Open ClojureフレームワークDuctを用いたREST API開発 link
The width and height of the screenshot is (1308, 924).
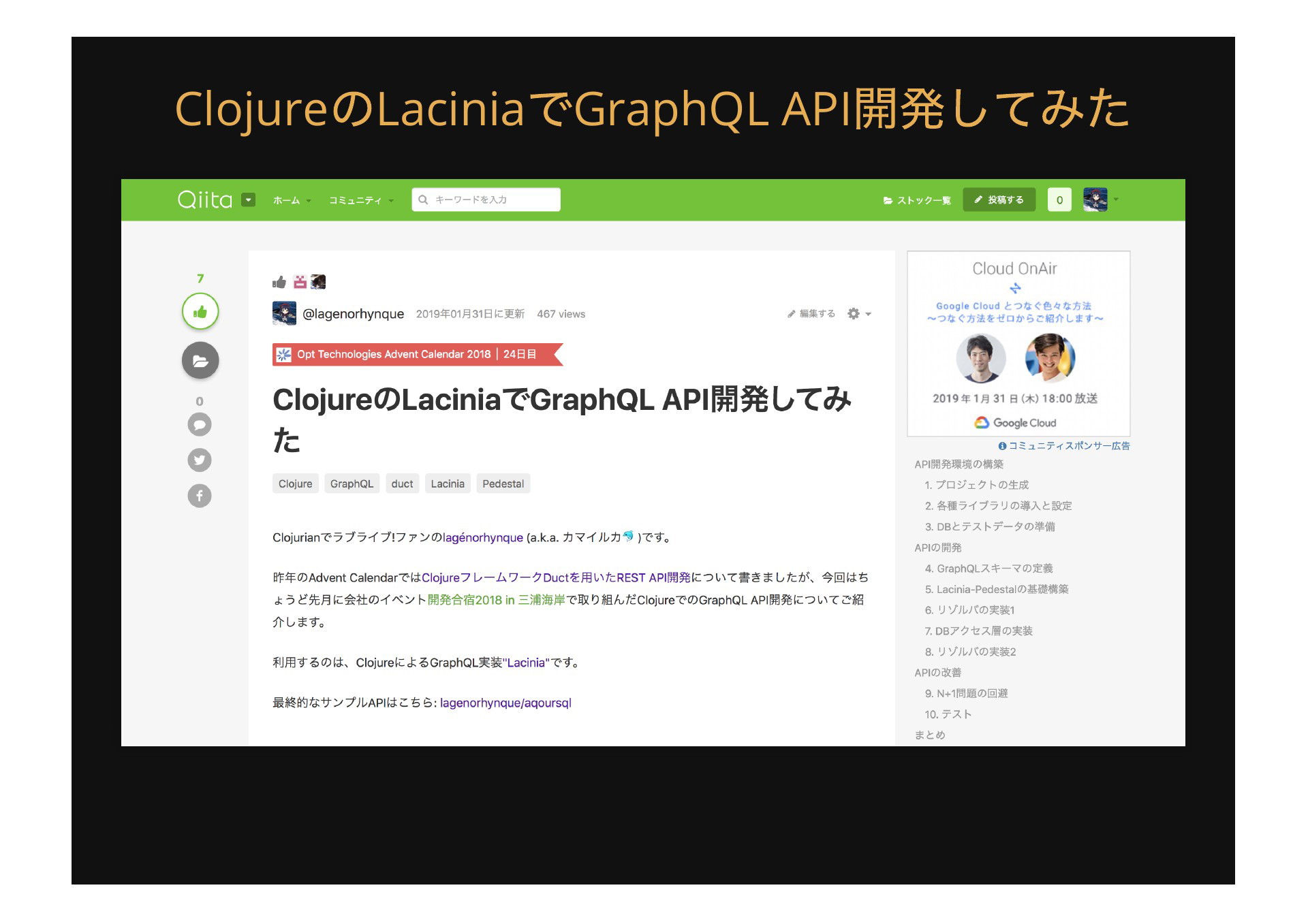coord(556,578)
